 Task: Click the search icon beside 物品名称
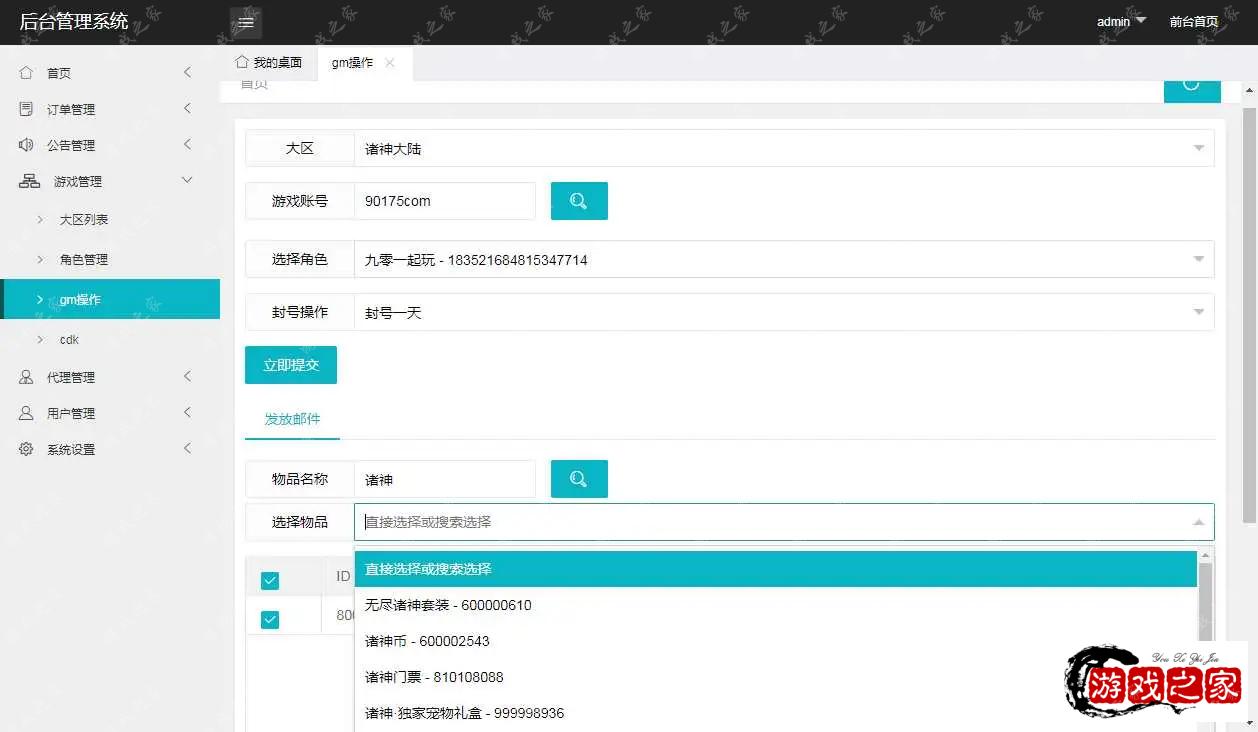pos(579,479)
